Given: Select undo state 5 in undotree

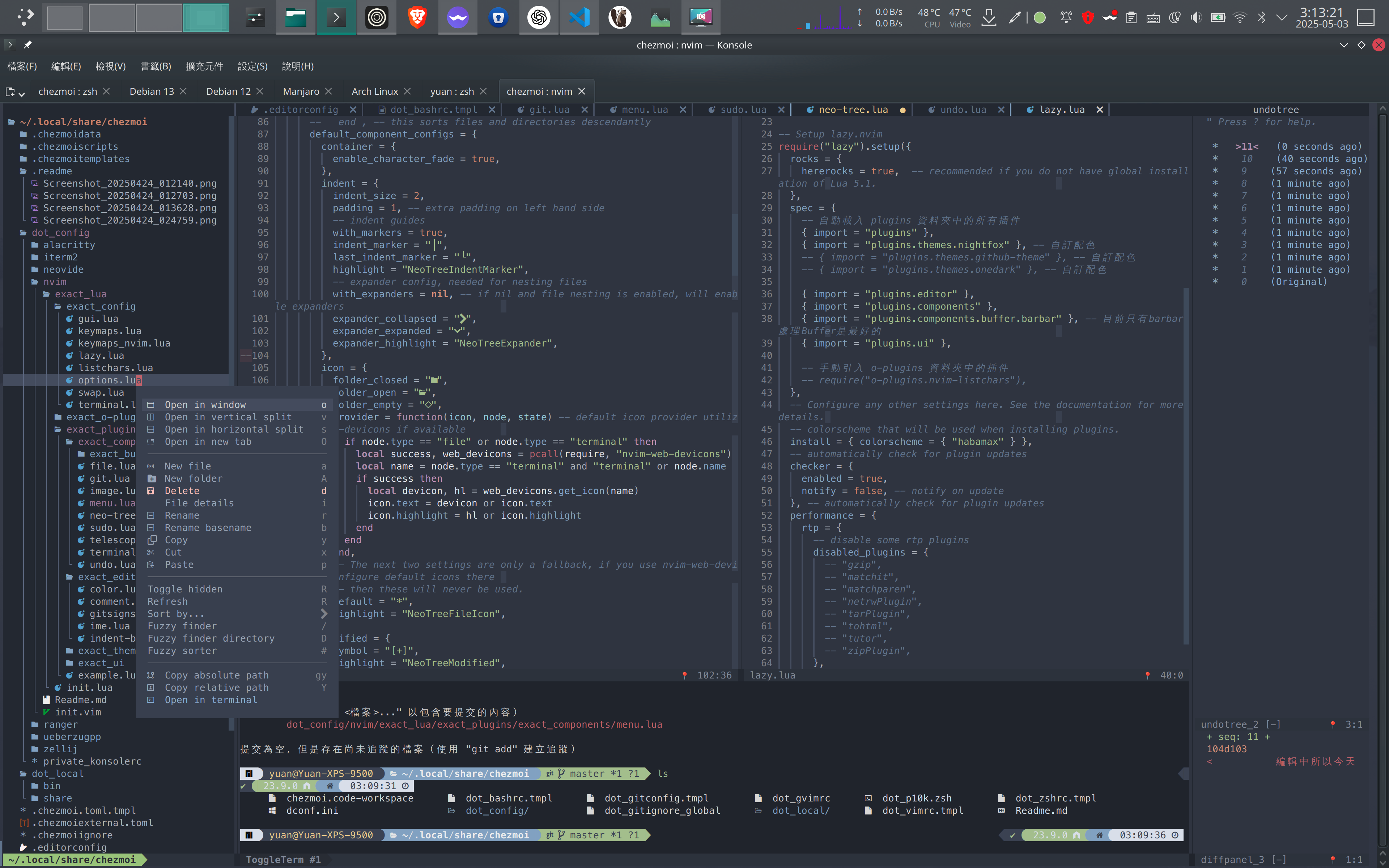Looking at the screenshot, I should point(1243,221).
